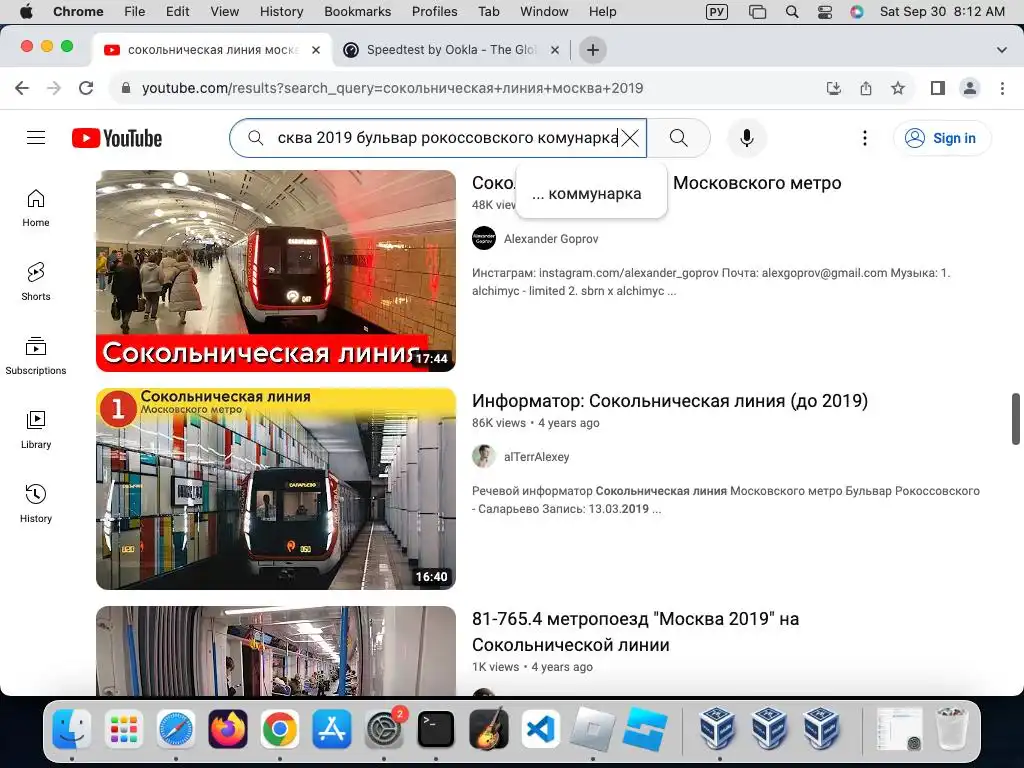Click the metro car interior thumbnail
The width and height of the screenshot is (1024, 768).
pos(276,651)
